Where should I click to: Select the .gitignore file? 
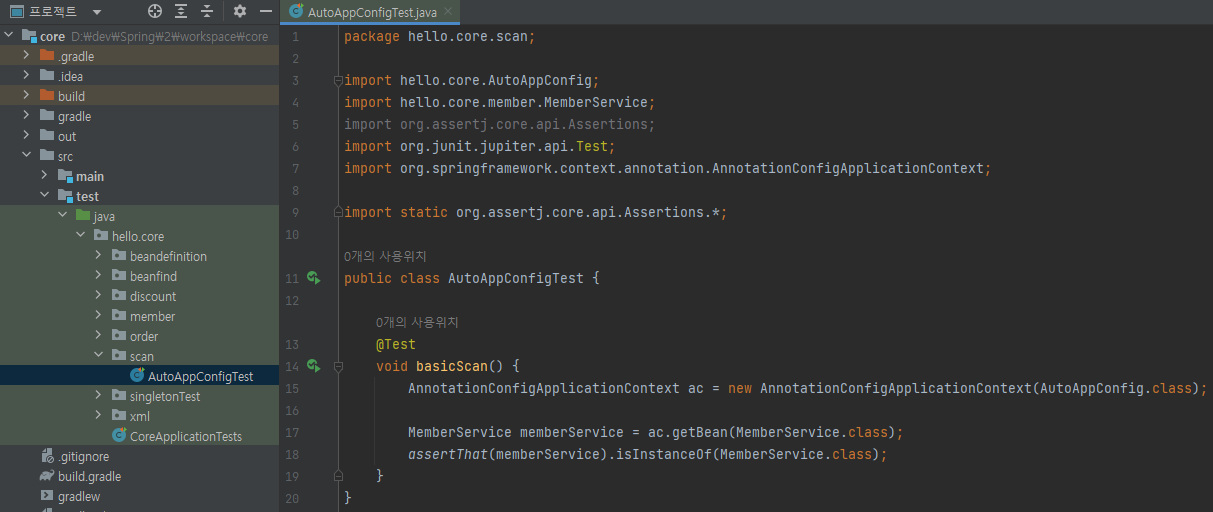coord(140,456)
